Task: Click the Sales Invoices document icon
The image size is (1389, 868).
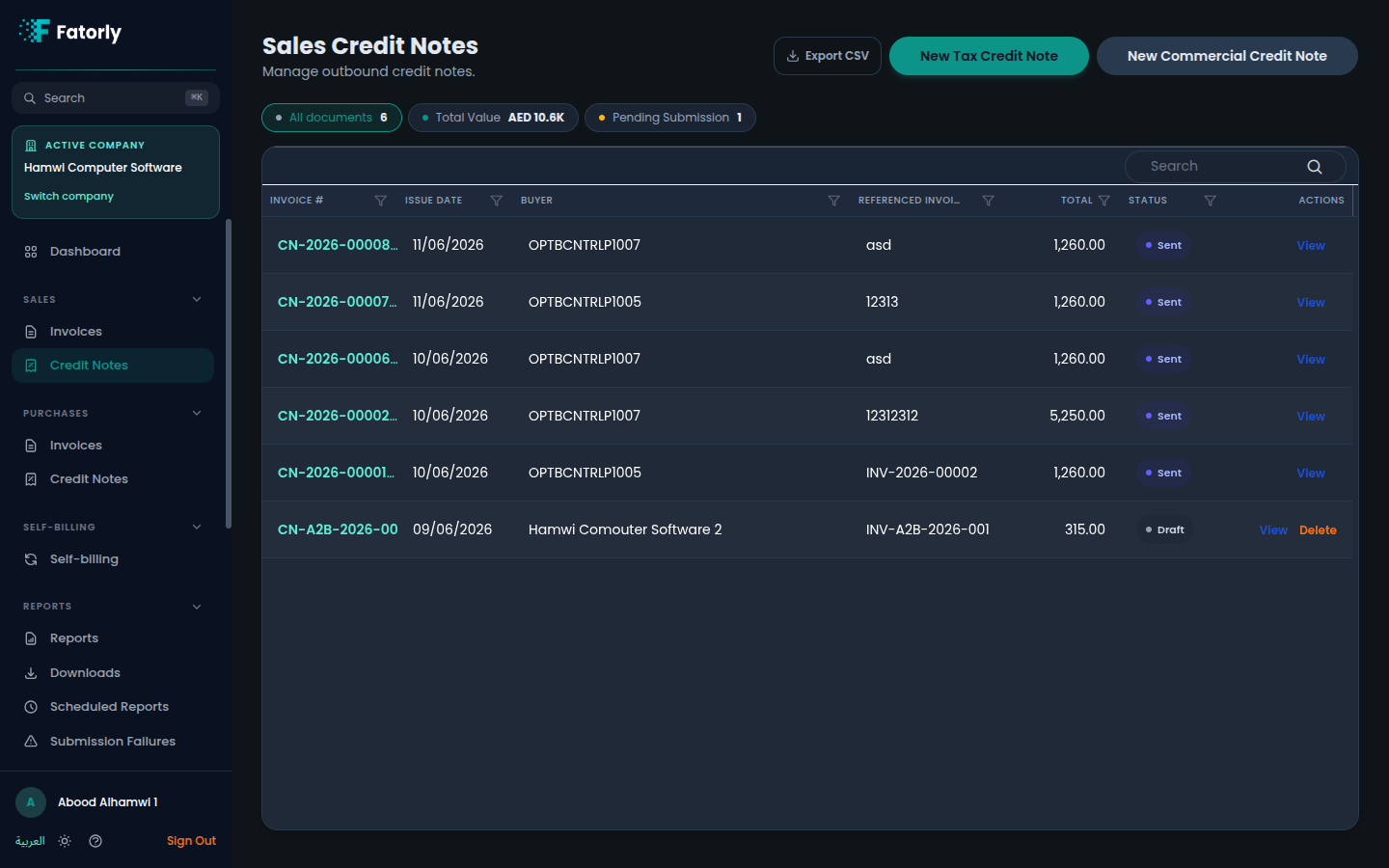Action: pos(31,332)
